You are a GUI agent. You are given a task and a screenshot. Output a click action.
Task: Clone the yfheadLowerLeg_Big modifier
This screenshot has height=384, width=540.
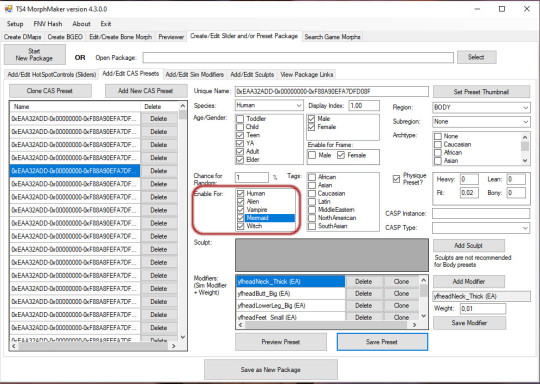[401, 305]
